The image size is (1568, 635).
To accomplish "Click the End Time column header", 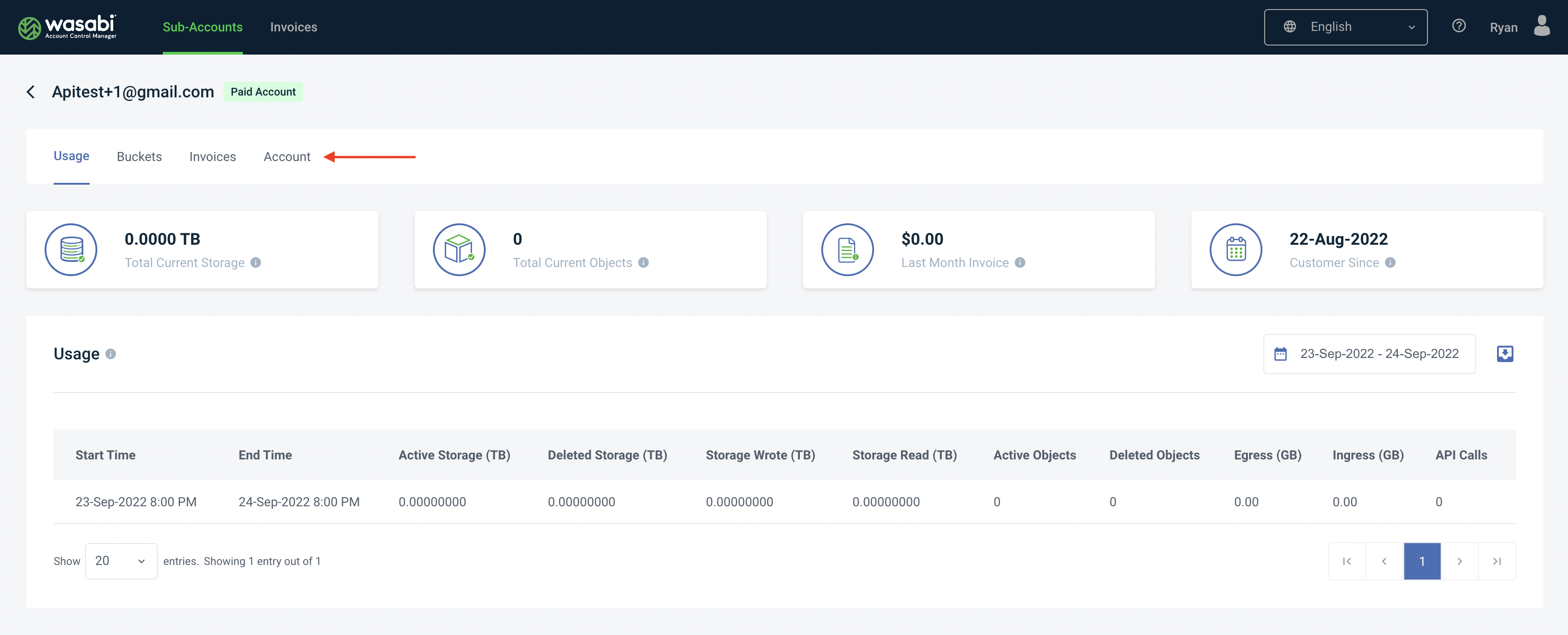I will tap(265, 455).
